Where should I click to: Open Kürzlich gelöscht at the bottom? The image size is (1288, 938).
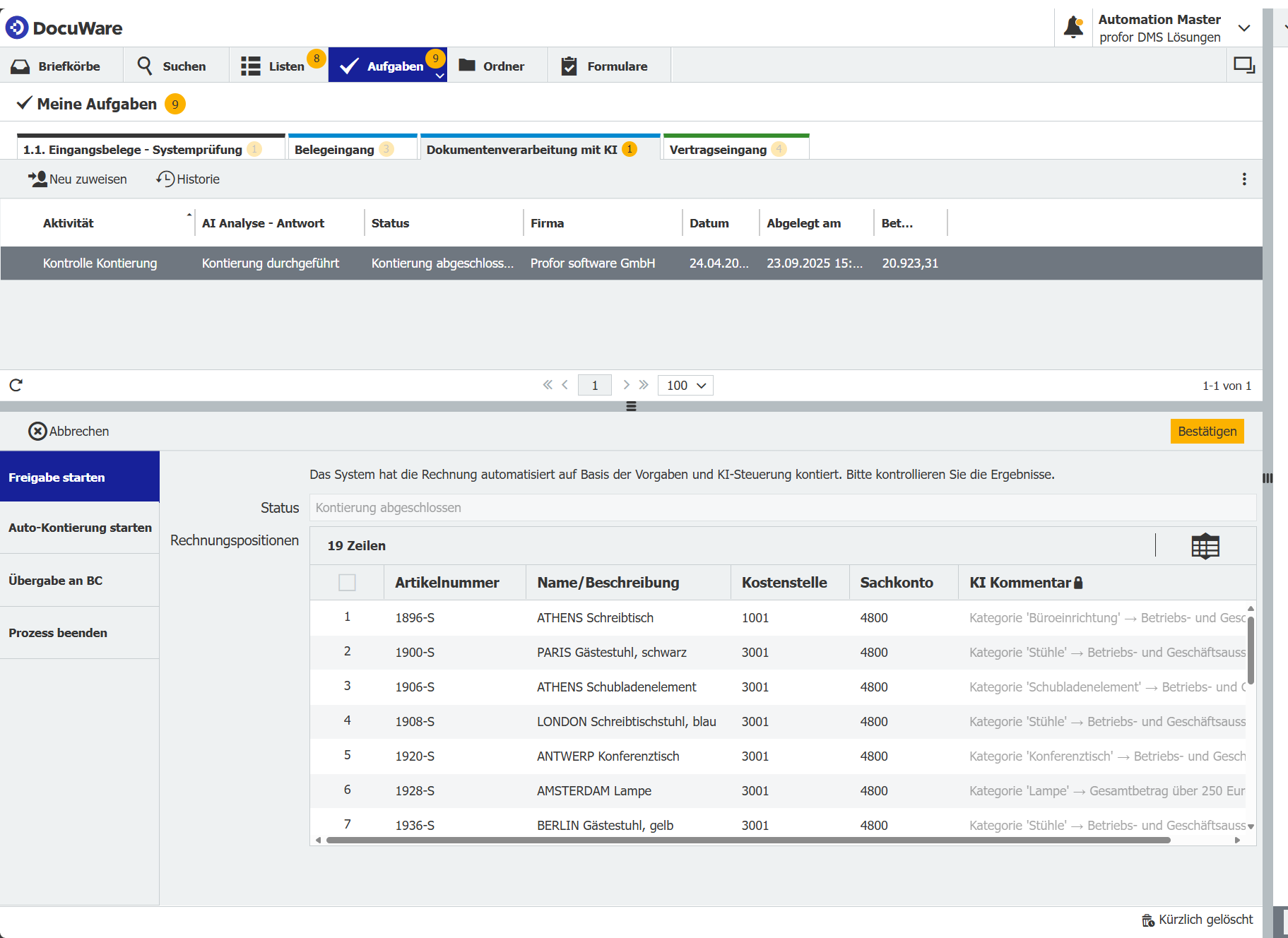[x=1197, y=919]
